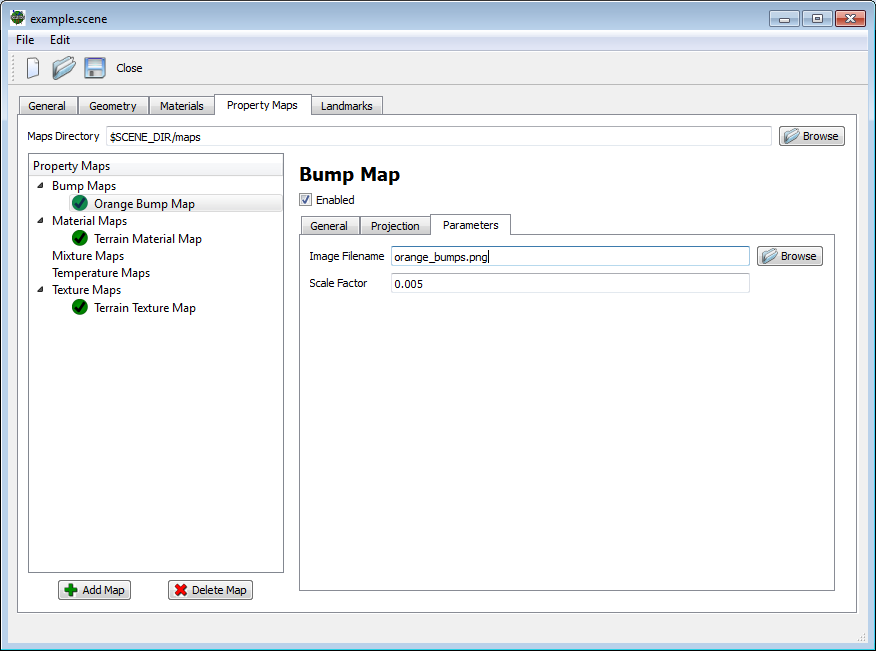The width and height of the screenshot is (876, 651).
Task: Click the Save scene toolbar icon
Action: tap(94, 67)
